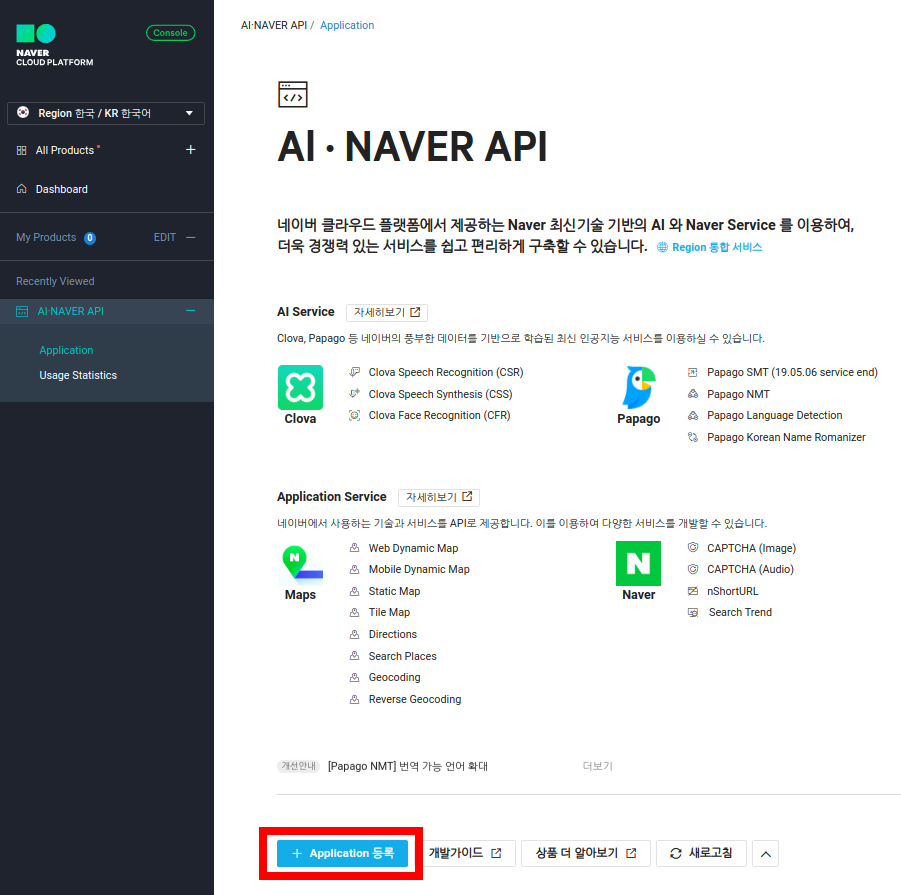Click the Clova Face Recognition icon
Viewport: 901px width, 895px height.
click(x=355, y=415)
